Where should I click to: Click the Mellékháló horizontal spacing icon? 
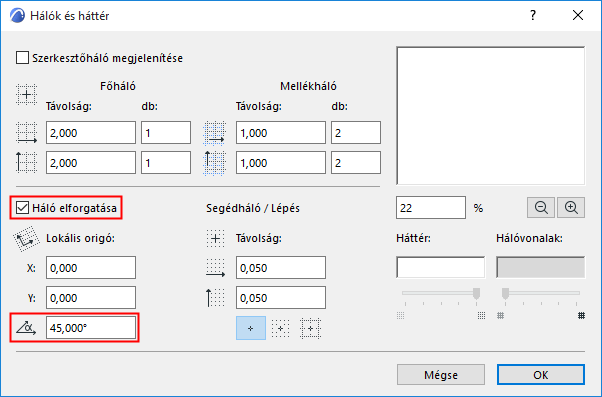coord(214,133)
